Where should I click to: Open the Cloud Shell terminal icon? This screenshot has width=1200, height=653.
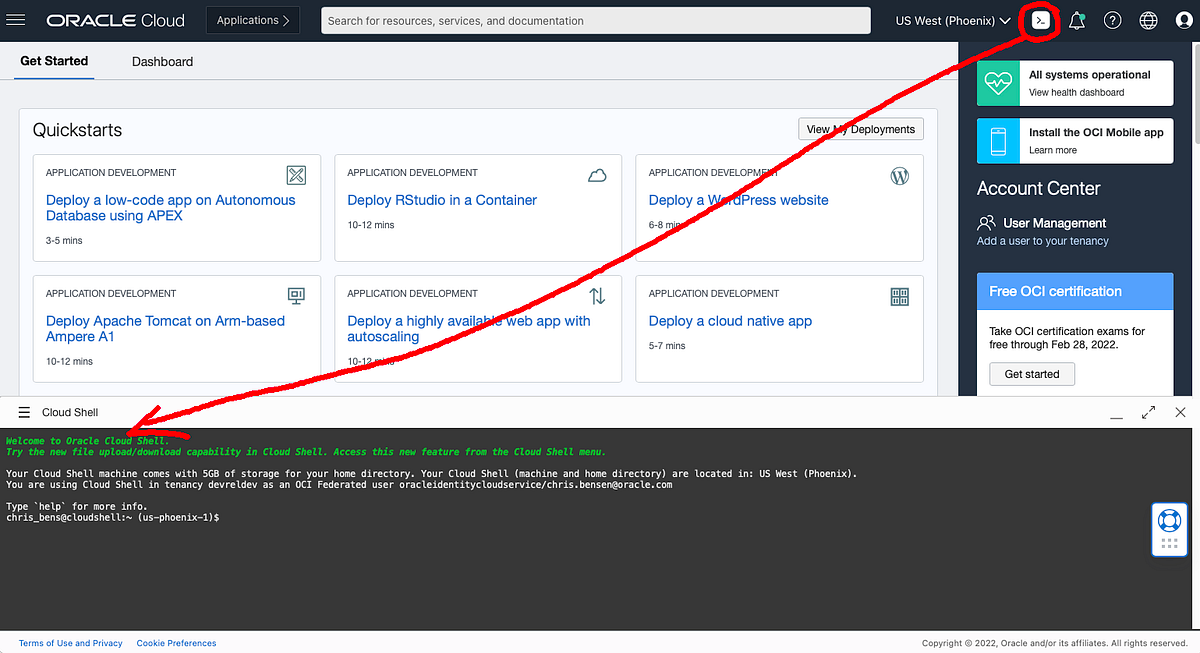click(1039, 20)
